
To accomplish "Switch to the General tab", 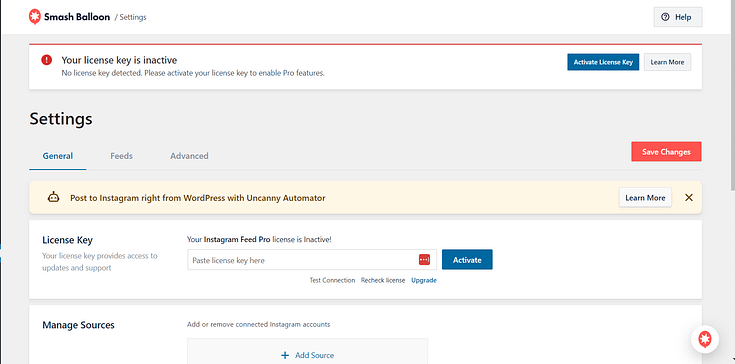I will (x=58, y=156).
